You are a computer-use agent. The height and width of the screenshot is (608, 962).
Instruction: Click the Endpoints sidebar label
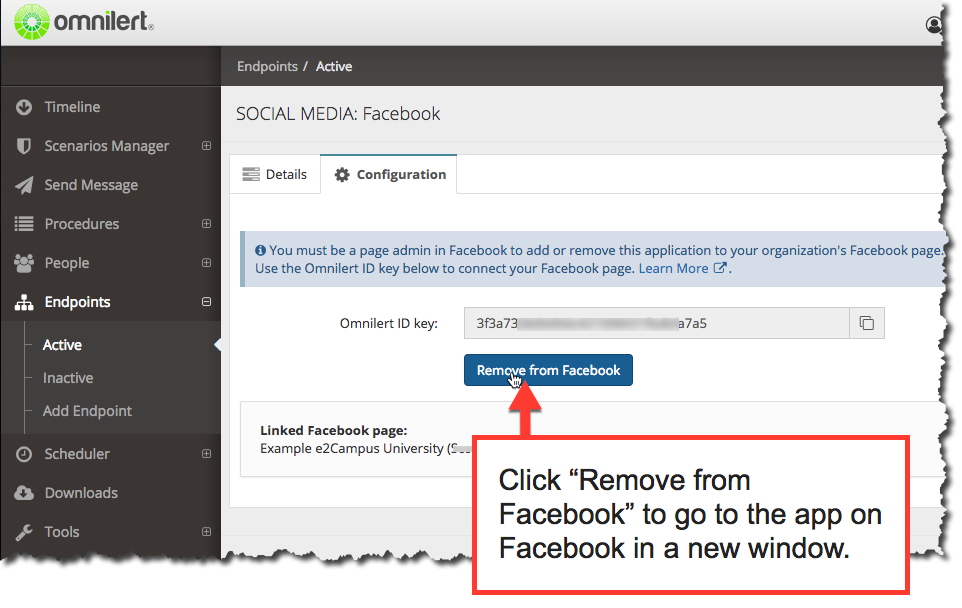pos(77,302)
